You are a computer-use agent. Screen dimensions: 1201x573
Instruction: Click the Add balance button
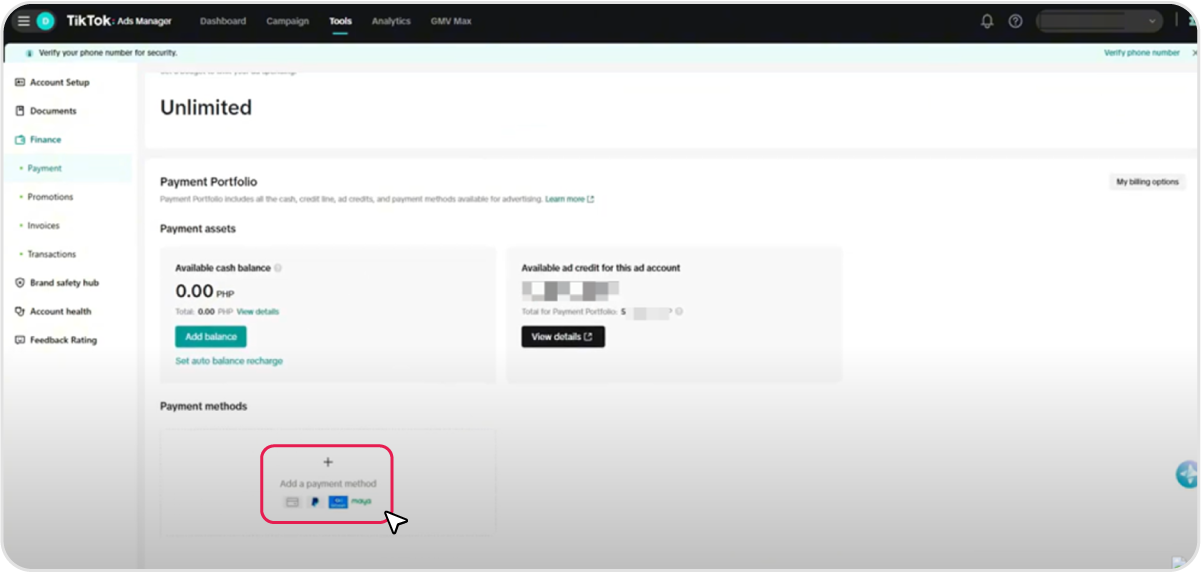tap(210, 337)
